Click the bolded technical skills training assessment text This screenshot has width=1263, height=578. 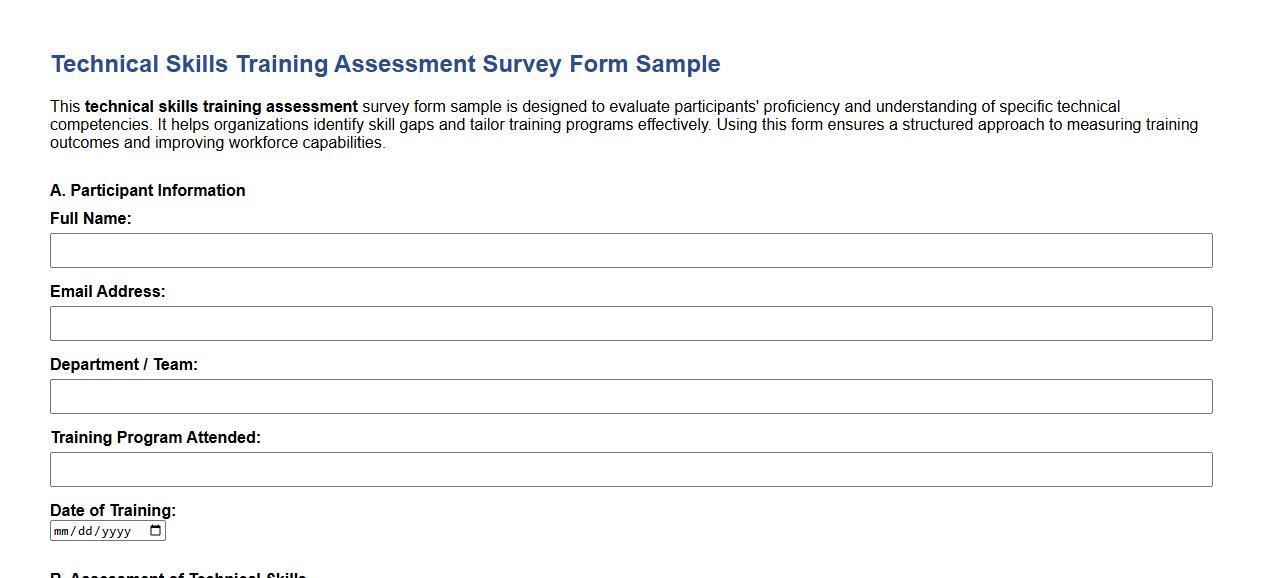223,106
